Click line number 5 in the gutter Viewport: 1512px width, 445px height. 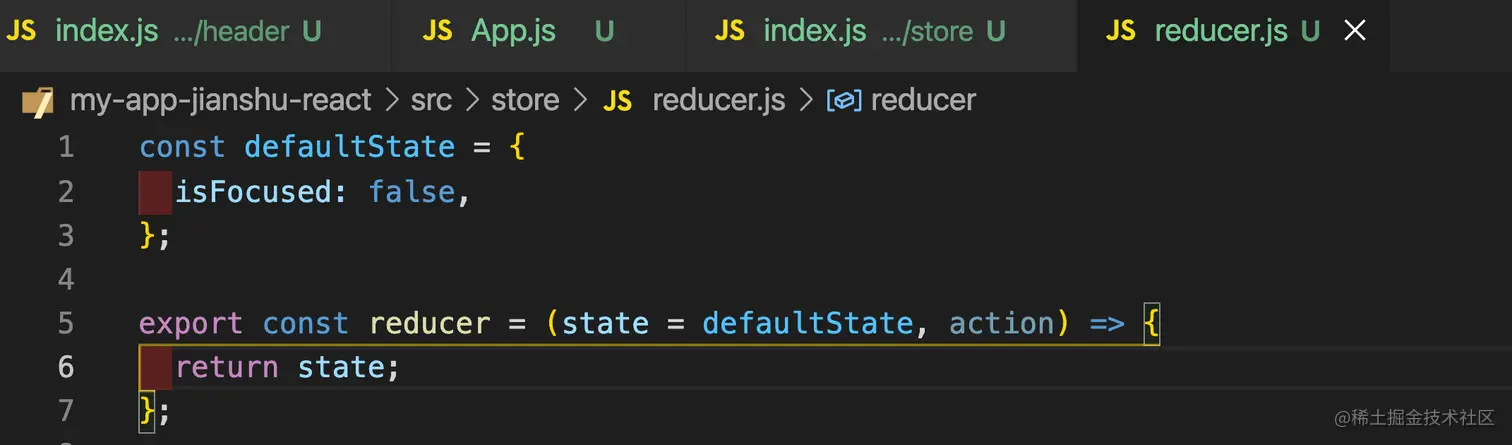[66, 324]
